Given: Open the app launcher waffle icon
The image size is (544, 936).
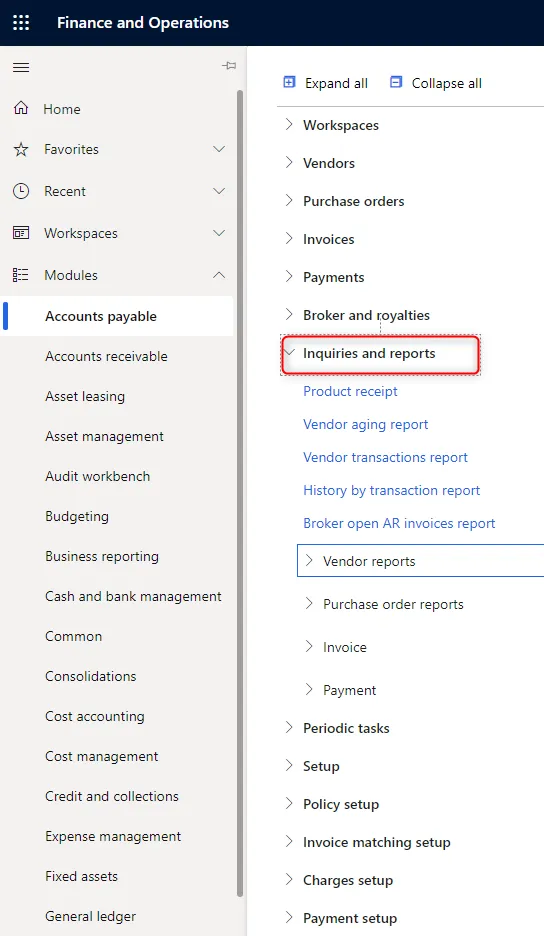Looking at the screenshot, I should pyautogui.click(x=21, y=23).
